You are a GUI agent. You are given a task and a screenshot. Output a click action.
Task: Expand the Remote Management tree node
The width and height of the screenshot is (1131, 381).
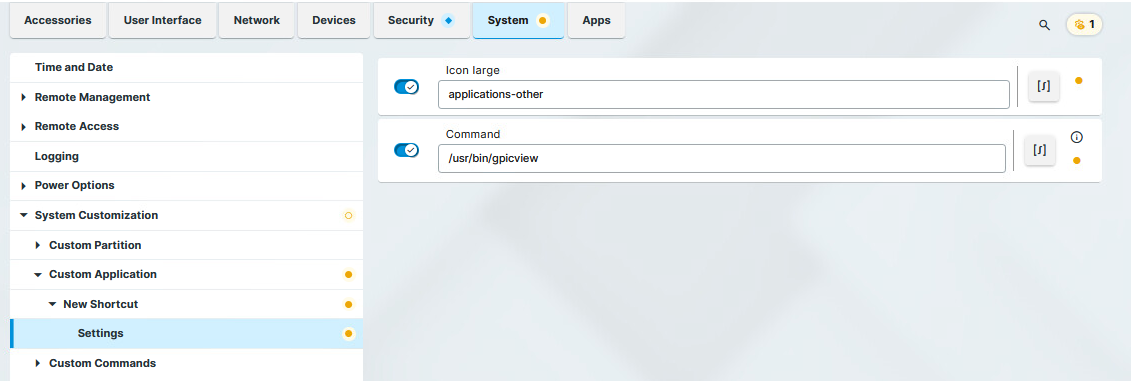pyautogui.click(x=24, y=97)
